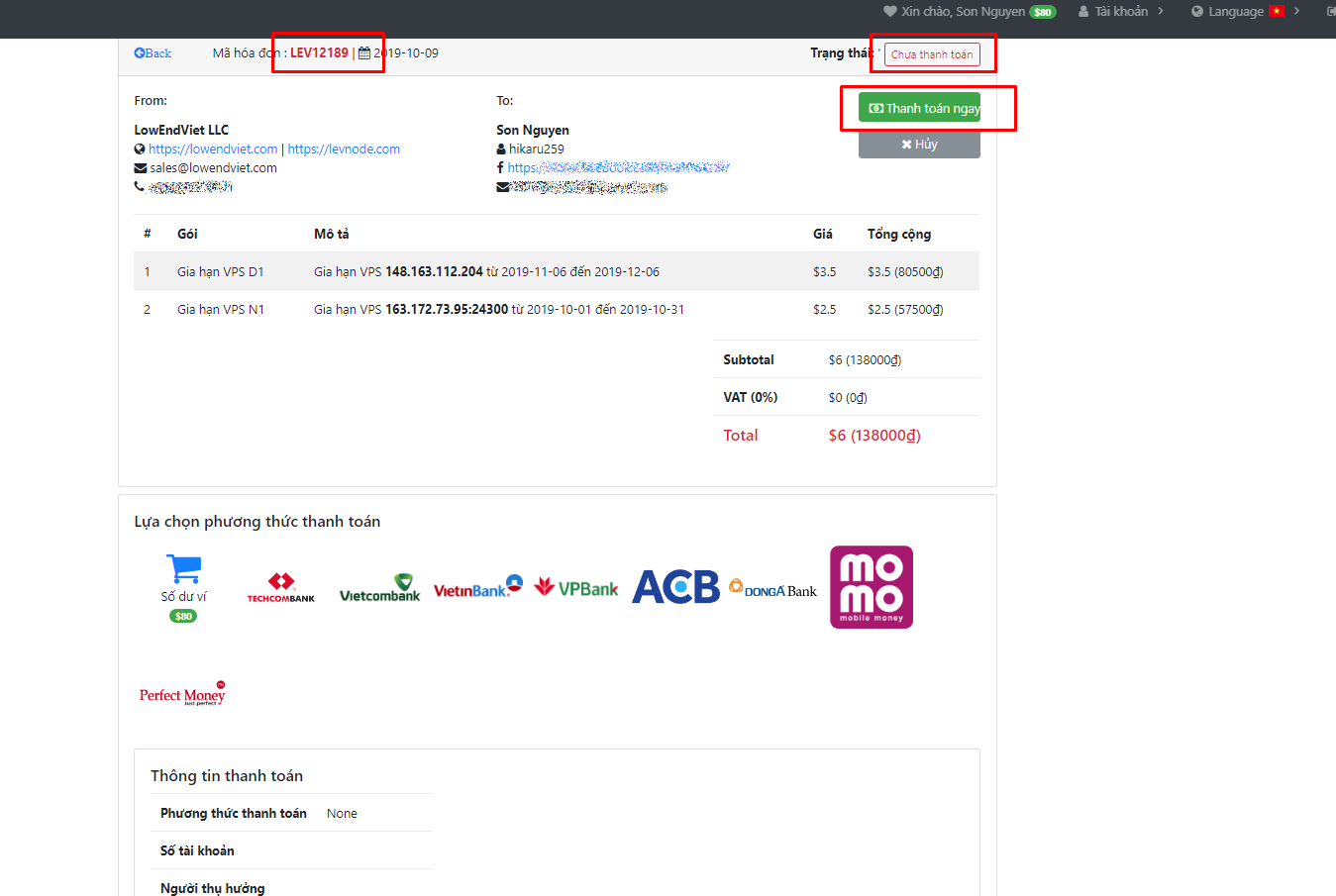Go back using the Back link

153,53
